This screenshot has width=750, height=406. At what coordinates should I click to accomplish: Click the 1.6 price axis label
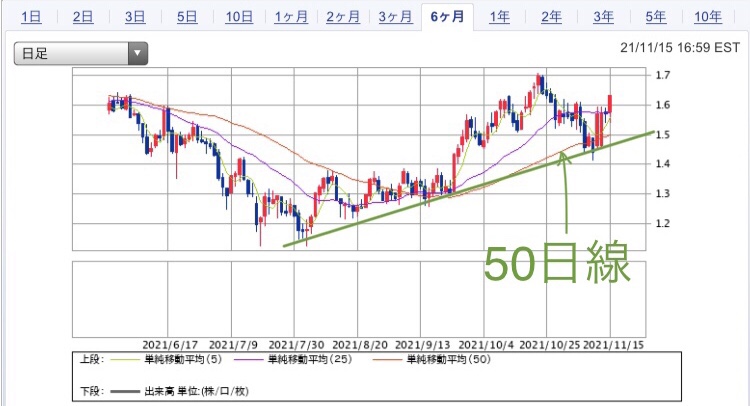pyautogui.click(x=662, y=105)
